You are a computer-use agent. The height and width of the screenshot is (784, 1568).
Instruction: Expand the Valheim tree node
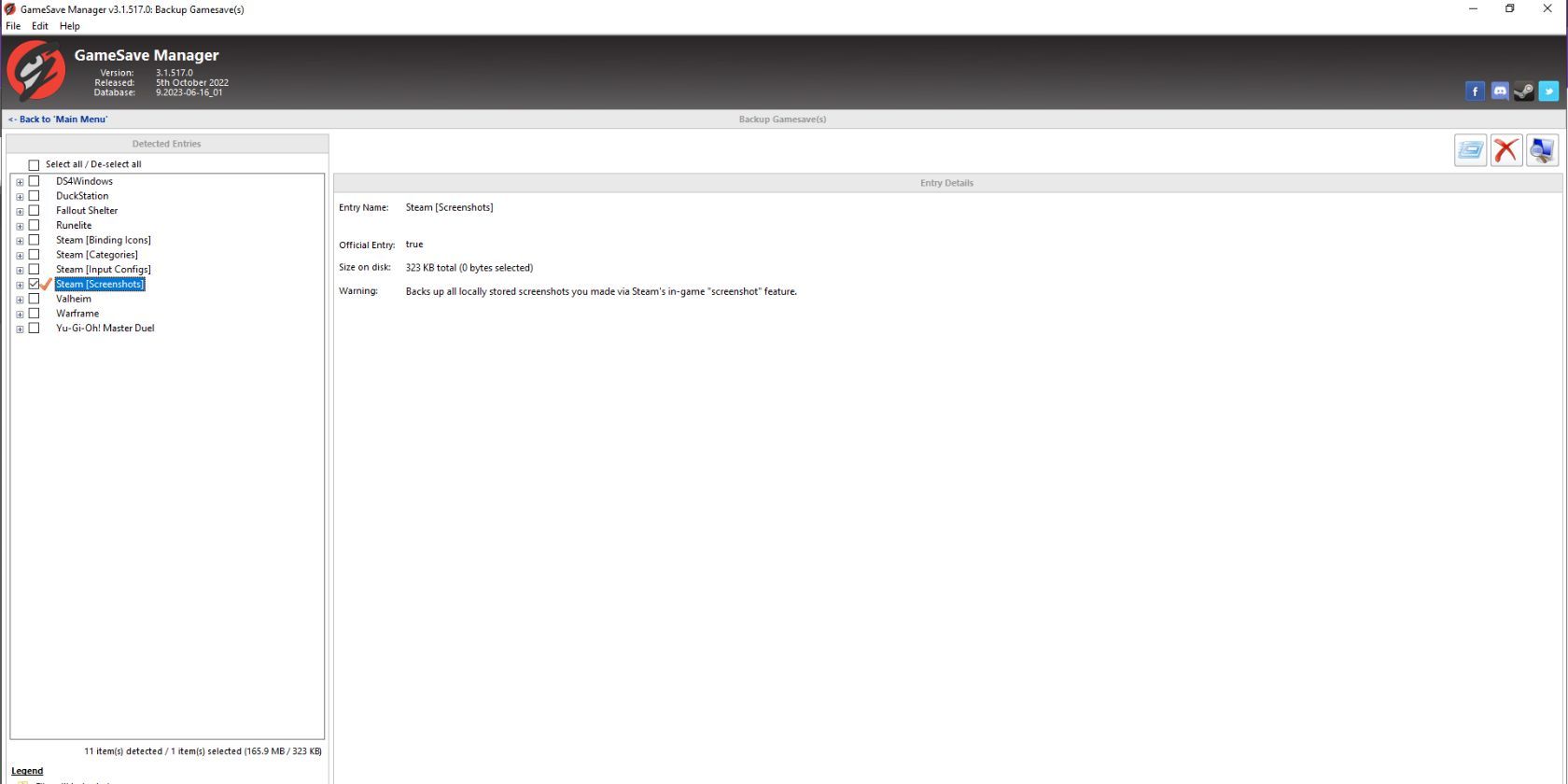pyautogui.click(x=20, y=300)
